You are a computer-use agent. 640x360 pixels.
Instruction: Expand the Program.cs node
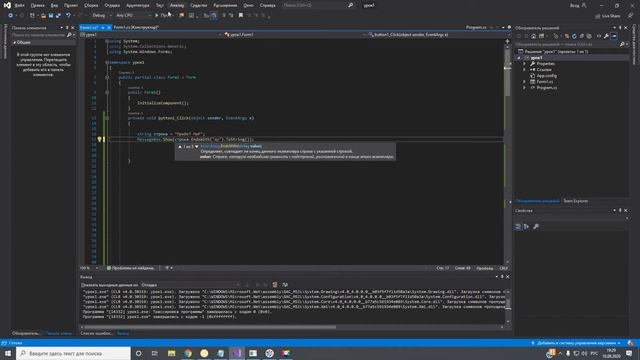click(x=525, y=87)
